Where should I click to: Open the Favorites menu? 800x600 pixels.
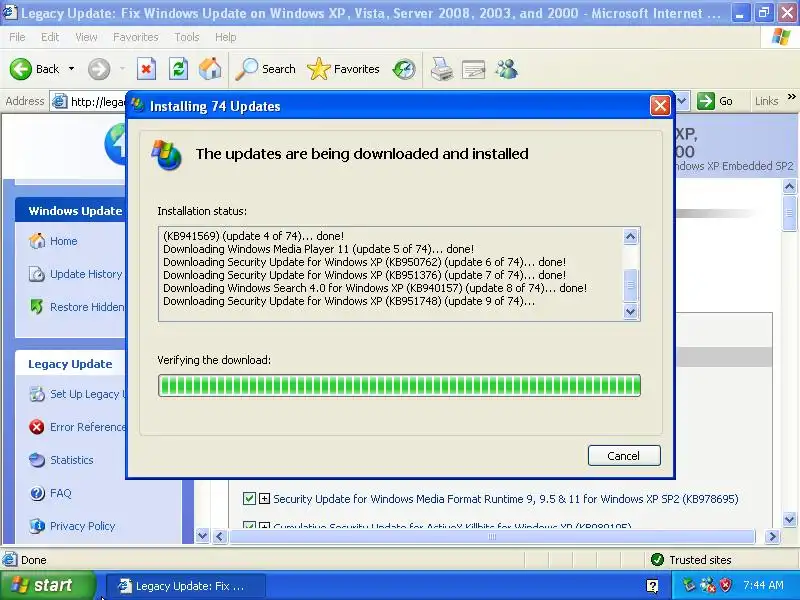135,37
